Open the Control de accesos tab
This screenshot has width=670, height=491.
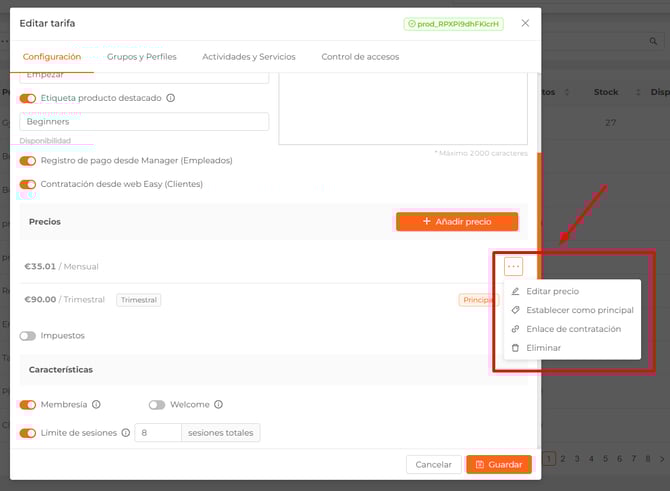359,57
